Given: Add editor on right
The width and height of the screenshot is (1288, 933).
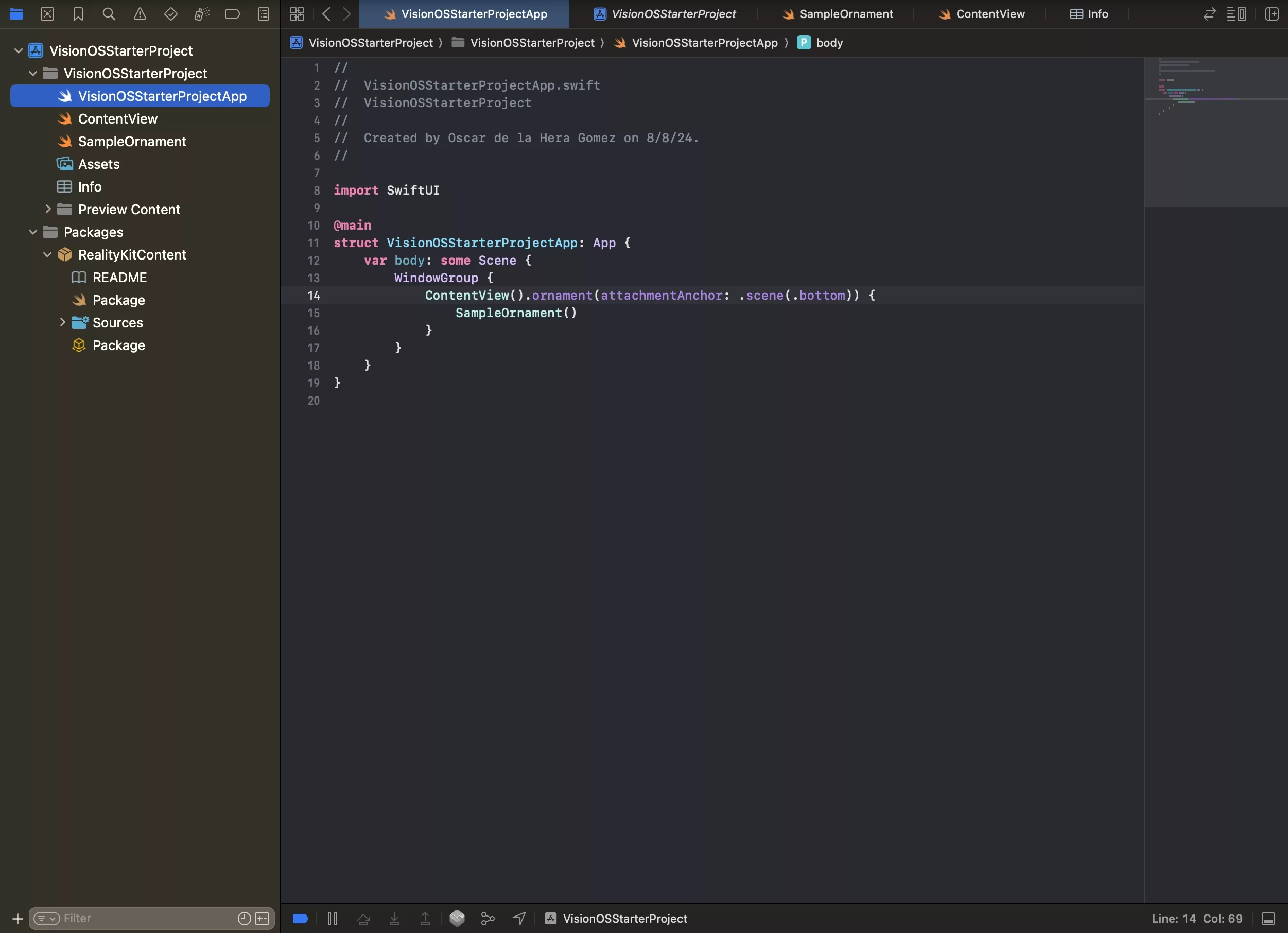Looking at the screenshot, I should pyautogui.click(x=1272, y=14).
